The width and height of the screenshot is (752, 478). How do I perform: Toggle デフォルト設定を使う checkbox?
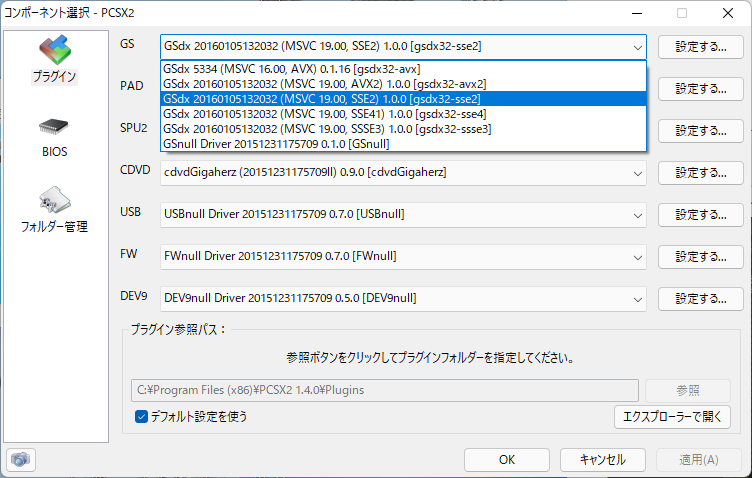[141, 417]
